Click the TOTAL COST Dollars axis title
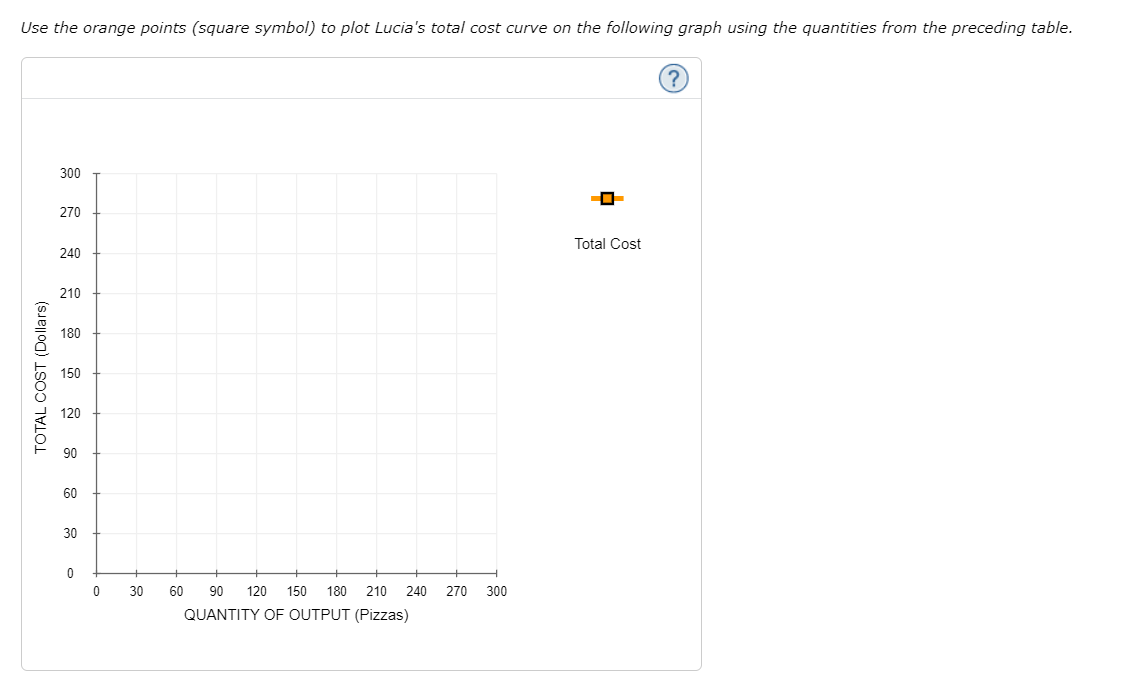Screen dimensions: 1129x687 tap(40, 373)
